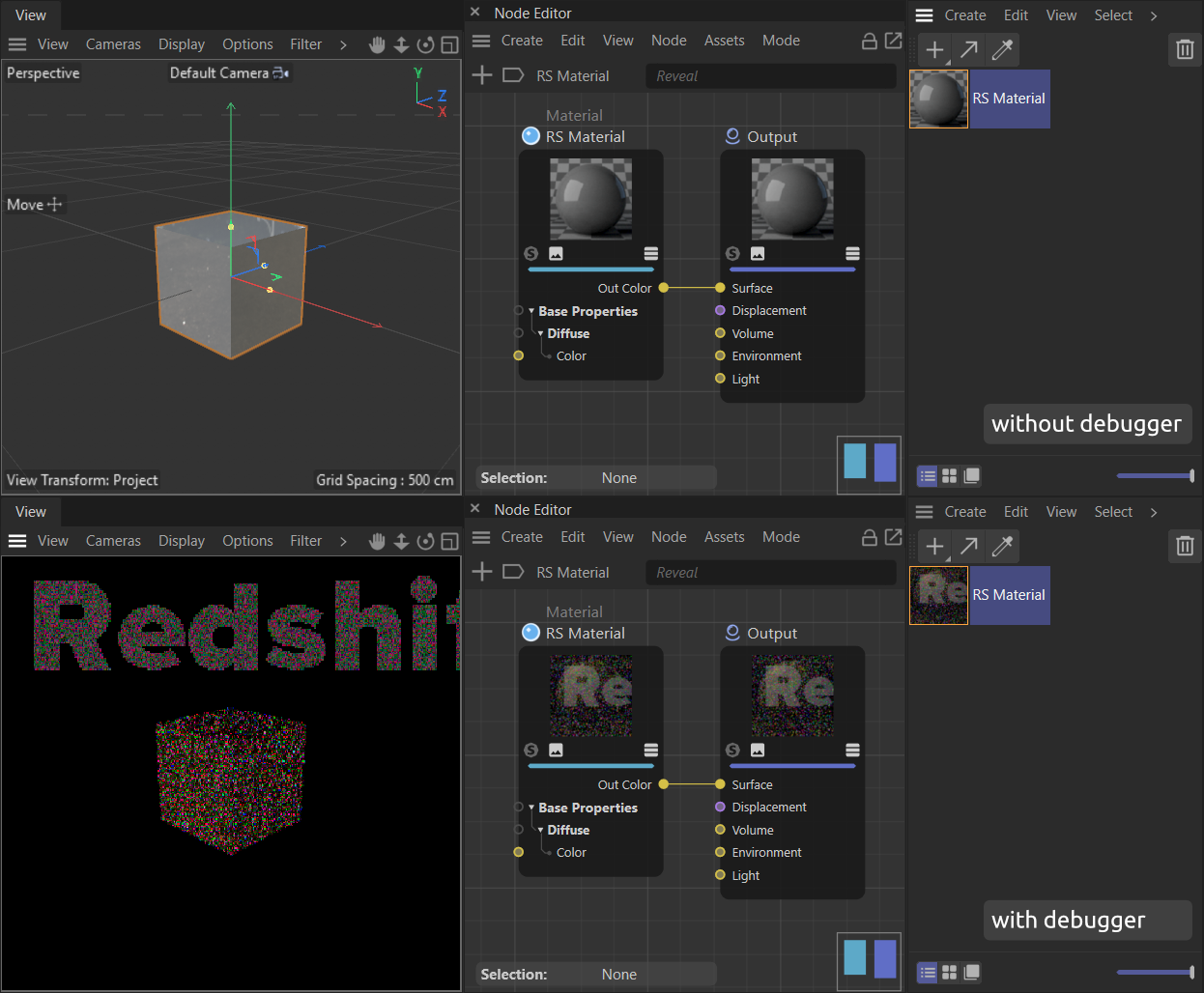The image size is (1204, 993).
Task: Click the Default Camera label in the viewport
Action: [219, 72]
